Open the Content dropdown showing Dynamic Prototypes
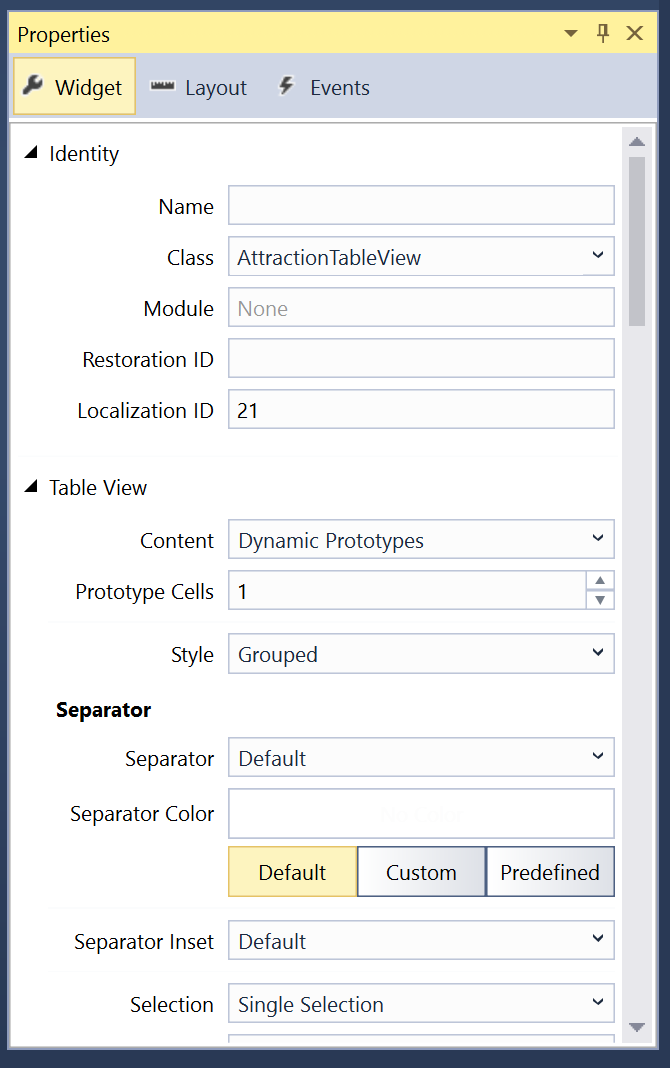This screenshot has width=670, height=1068. tap(599, 539)
